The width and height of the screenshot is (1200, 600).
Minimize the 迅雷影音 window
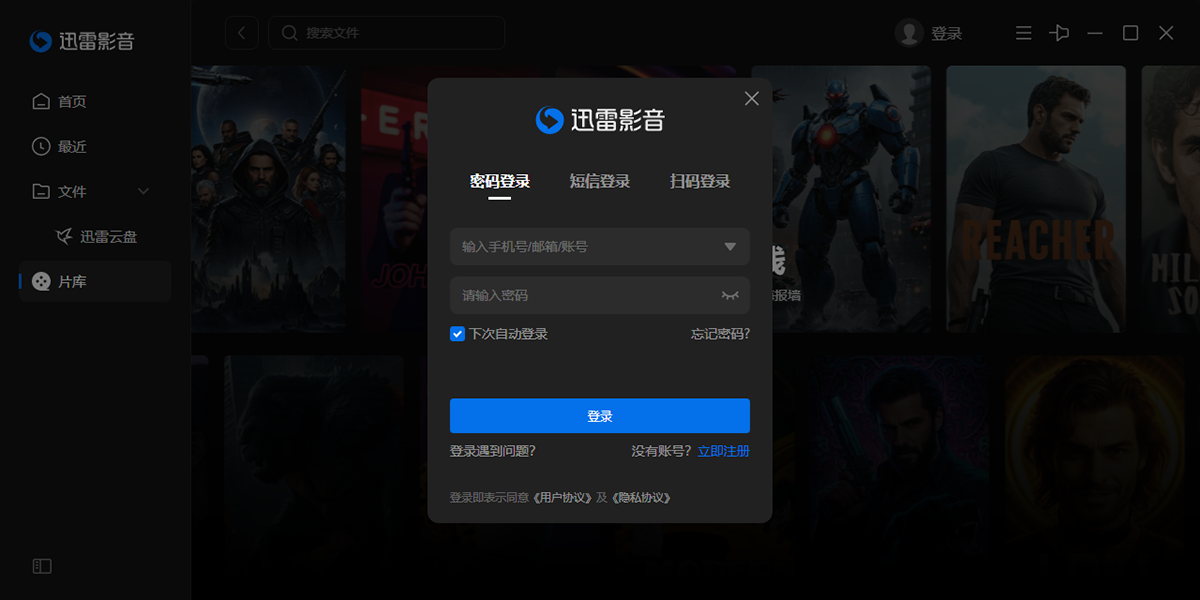(x=1095, y=33)
